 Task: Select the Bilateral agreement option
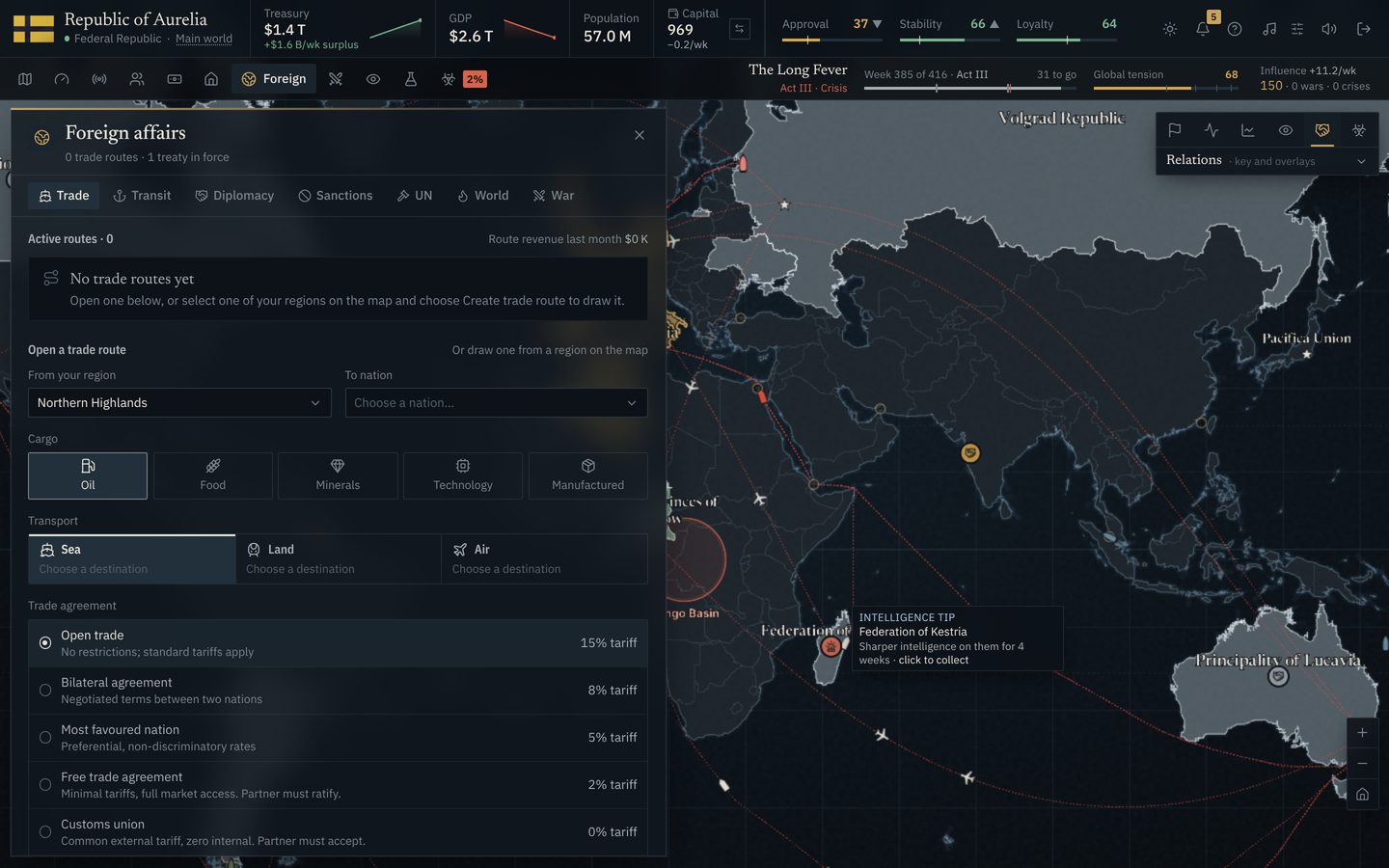coord(338,691)
